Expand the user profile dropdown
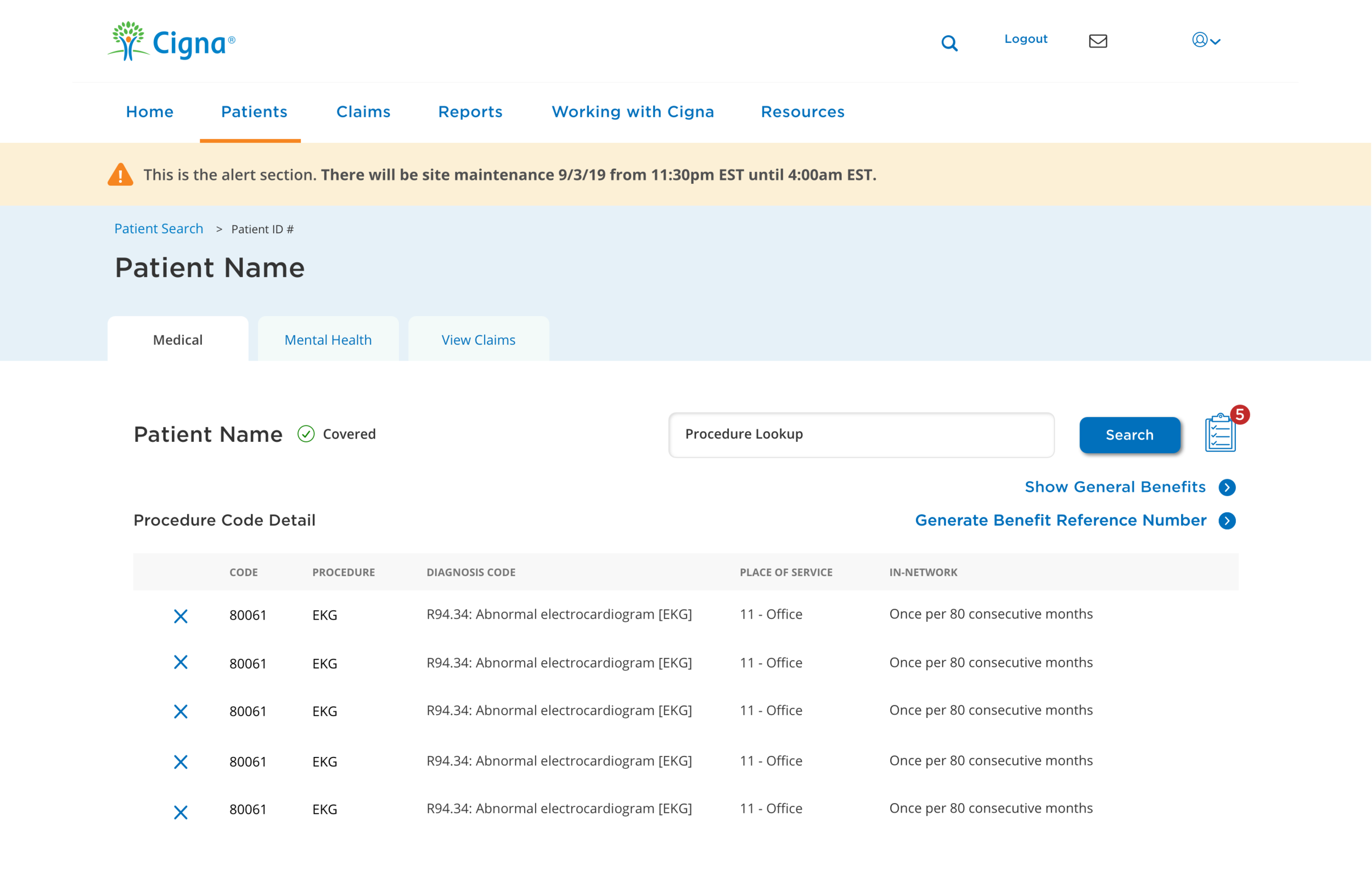The width and height of the screenshot is (1372, 876). 1206,41
